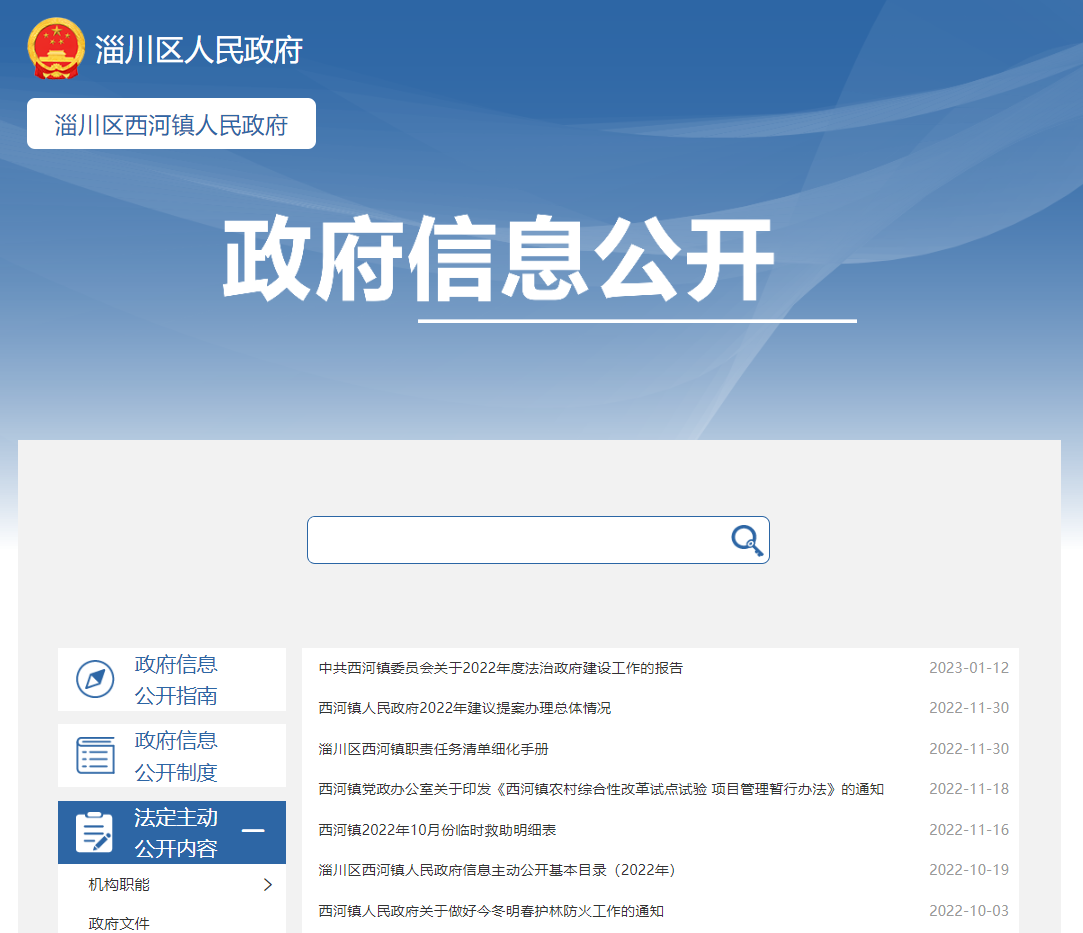Click the 淄川区西河镇人民政府 button
Image resolution: width=1083 pixels, height=933 pixels.
tap(171, 124)
